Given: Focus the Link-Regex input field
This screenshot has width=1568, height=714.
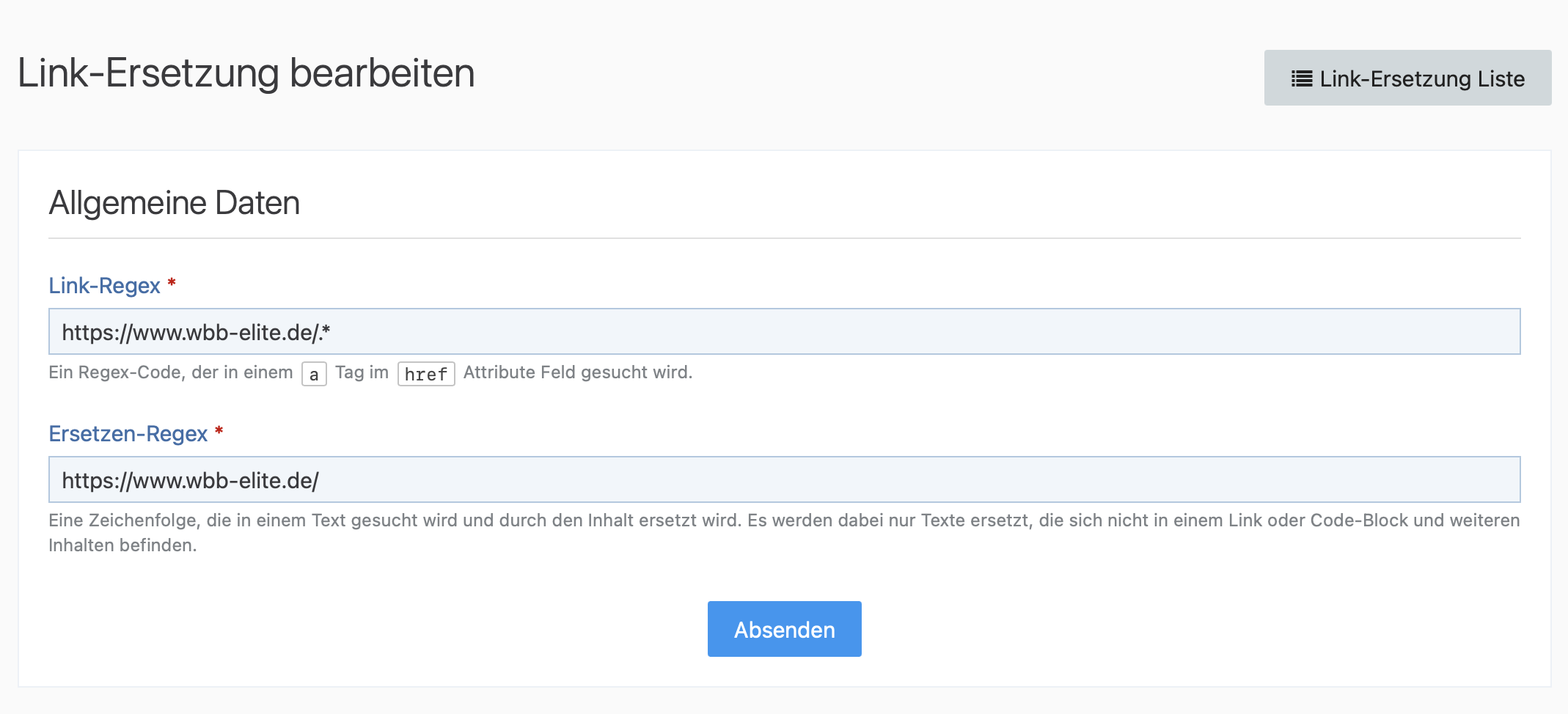Looking at the screenshot, I should 784,332.
